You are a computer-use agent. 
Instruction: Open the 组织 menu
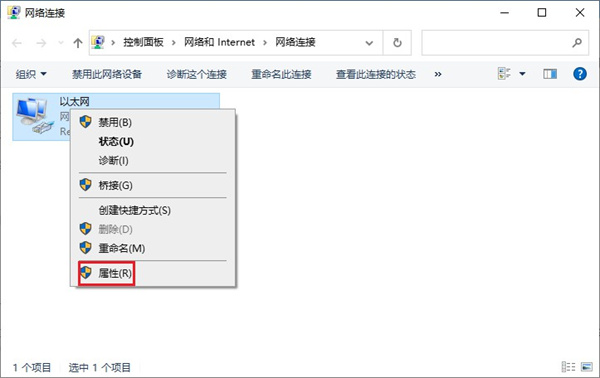(x=31, y=74)
